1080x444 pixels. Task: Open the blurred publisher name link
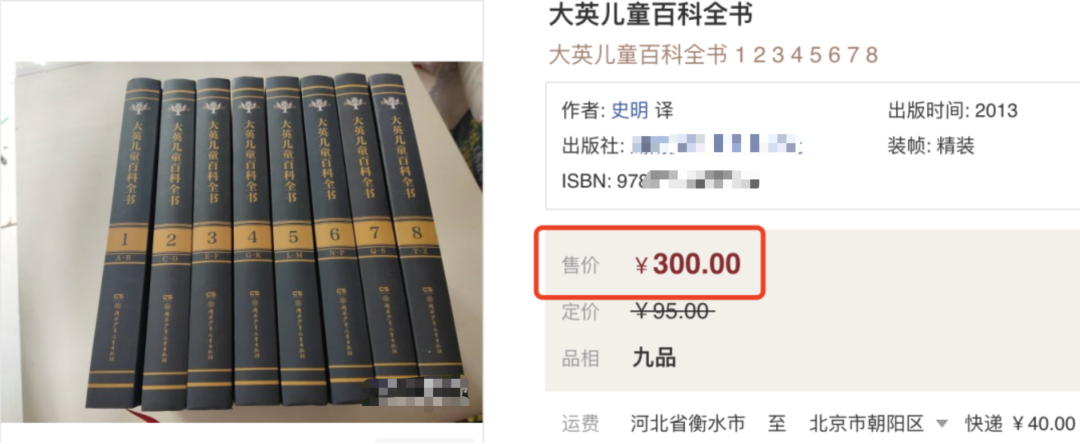[714, 145]
